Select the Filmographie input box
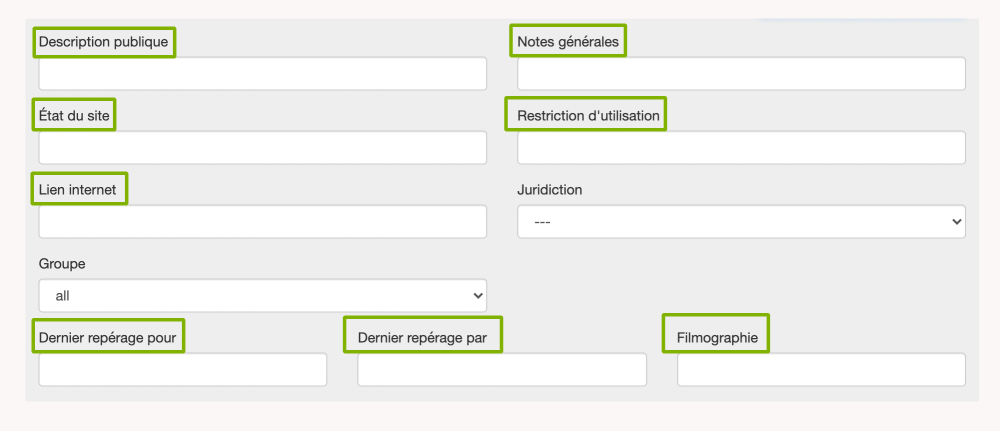 click(x=821, y=370)
